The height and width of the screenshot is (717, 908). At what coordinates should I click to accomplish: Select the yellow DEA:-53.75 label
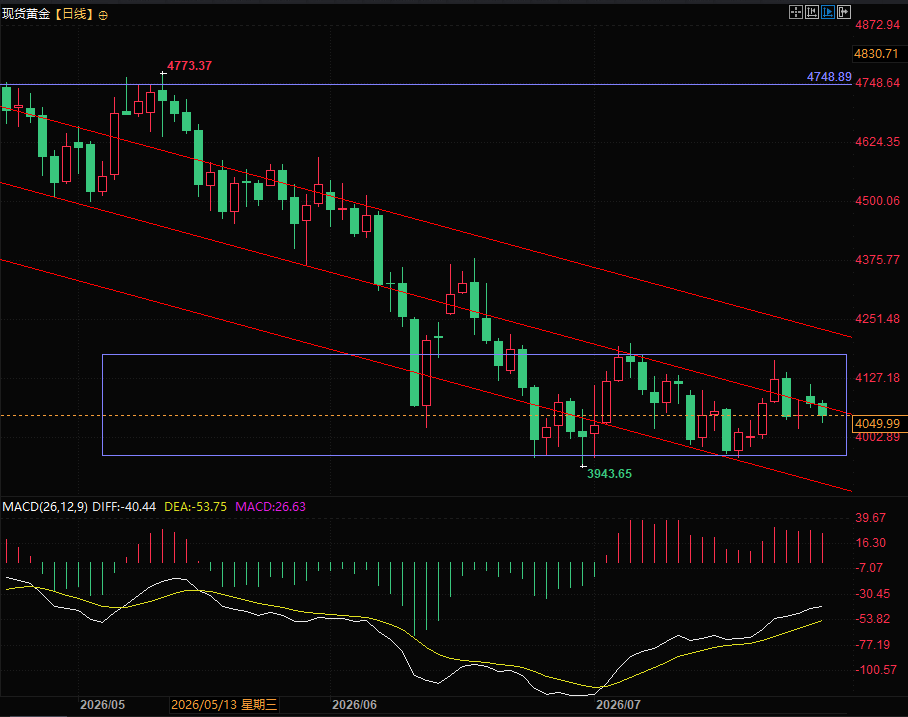tap(196, 507)
